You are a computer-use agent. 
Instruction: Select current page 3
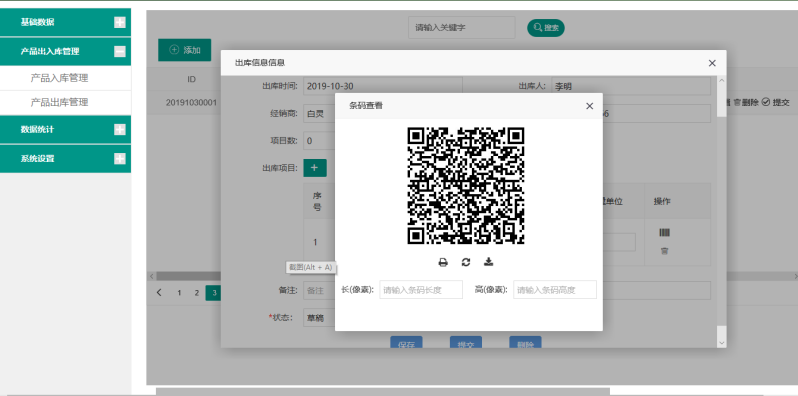click(x=213, y=293)
